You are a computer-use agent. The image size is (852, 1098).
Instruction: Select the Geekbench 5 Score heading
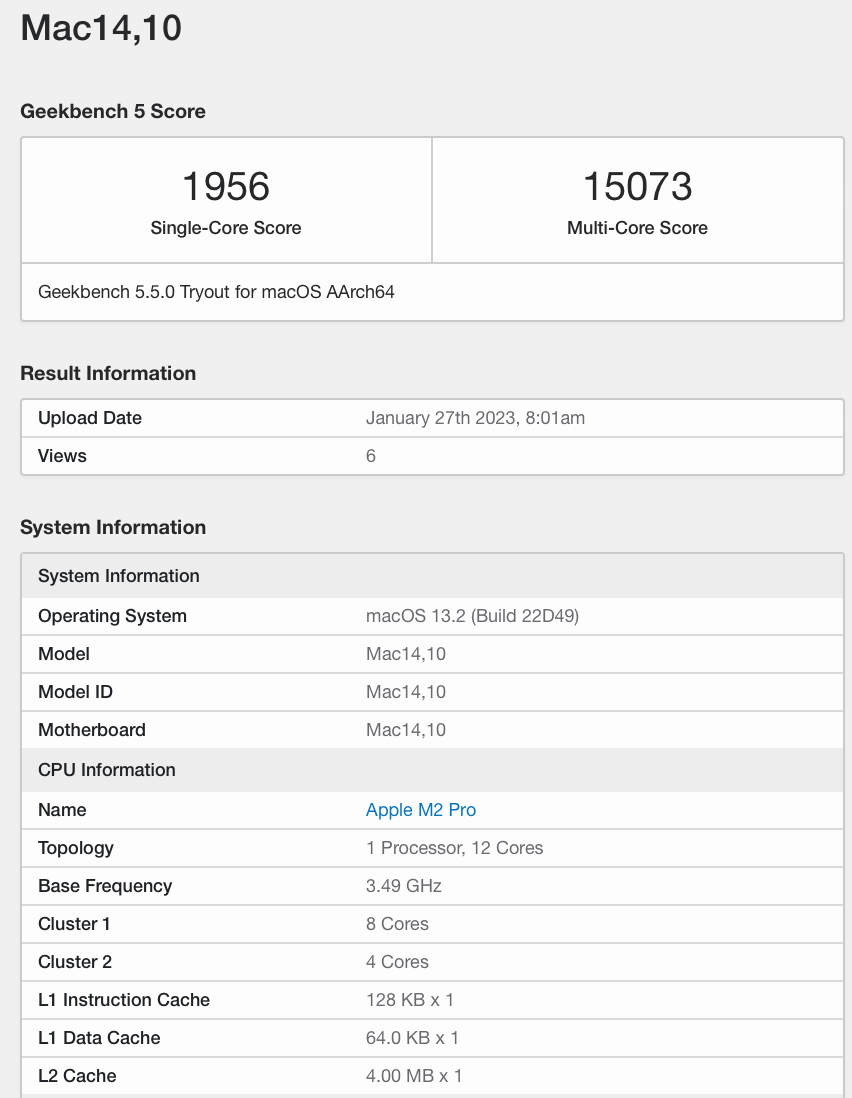[x=113, y=111]
